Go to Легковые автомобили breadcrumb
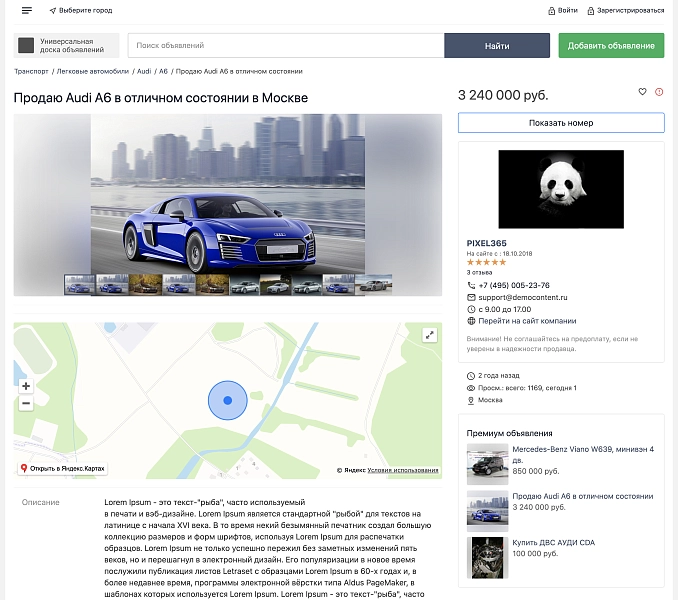 93,71
